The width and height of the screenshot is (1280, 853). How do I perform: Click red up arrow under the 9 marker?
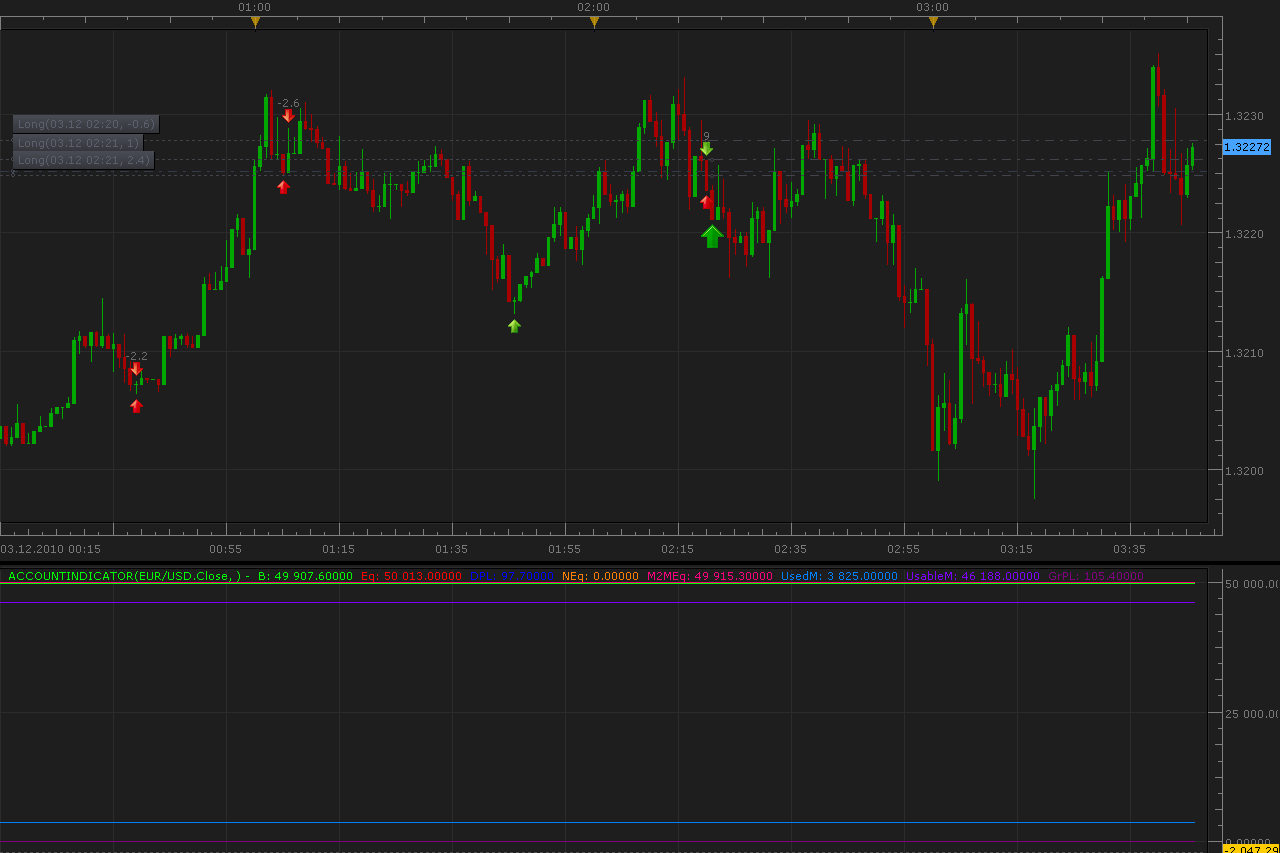[x=706, y=202]
